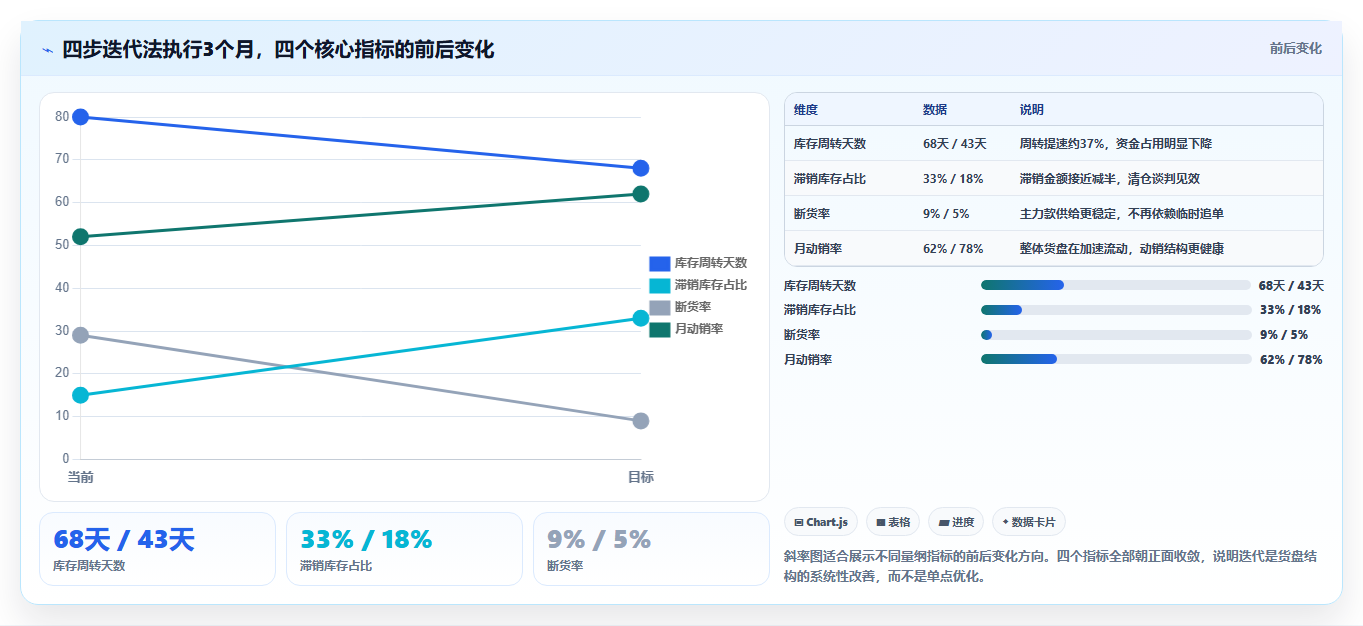This screenshot has width=1363, height=626.
Task: Toggle 滞销库存占比 legend swatch in chart
Action: (x=659, y=286)
